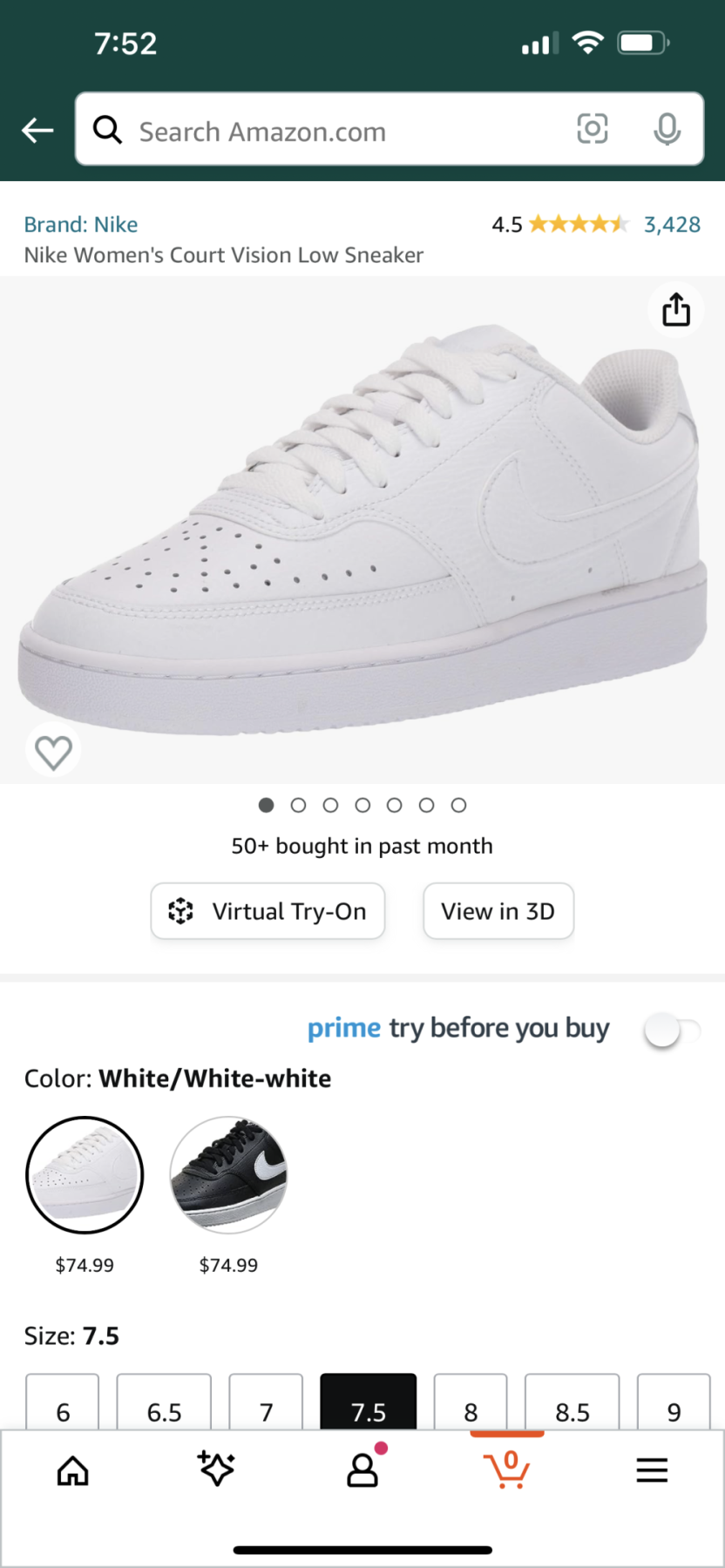725x1568 pixels.
Task: Choose the White/White-white color swatch
Action: click(85, 1174)
